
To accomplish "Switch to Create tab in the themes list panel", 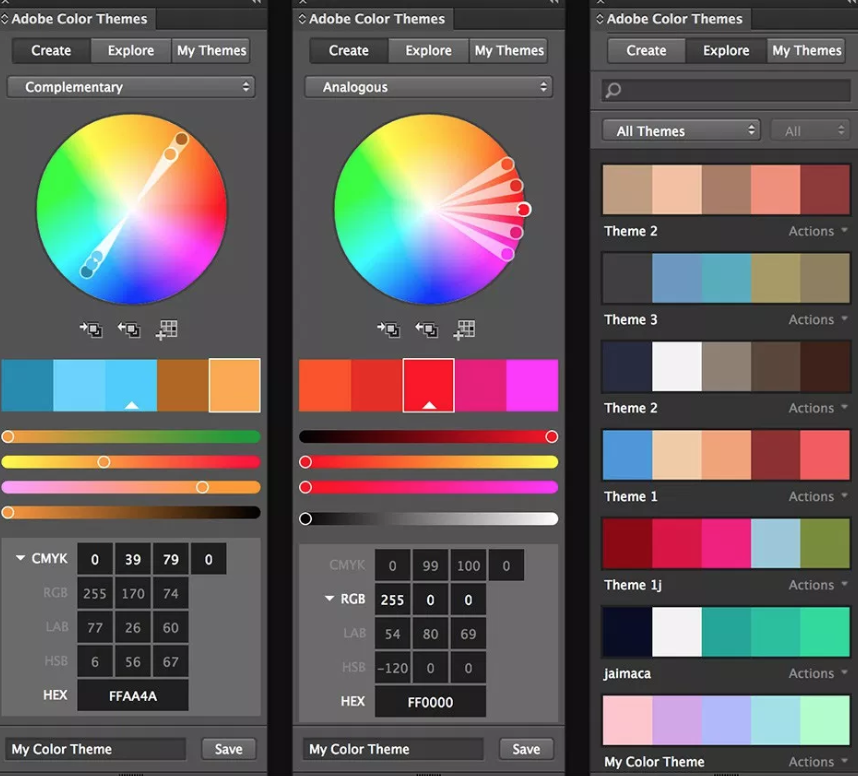I will pos(647,50).
